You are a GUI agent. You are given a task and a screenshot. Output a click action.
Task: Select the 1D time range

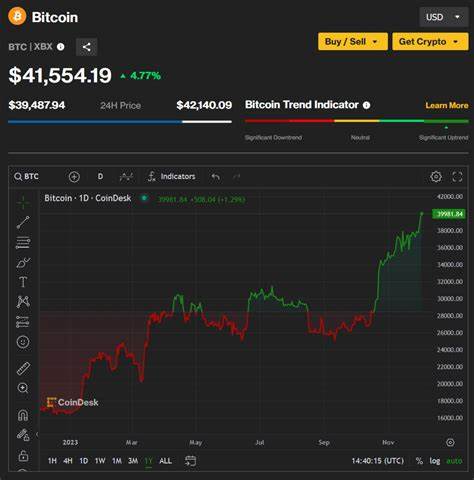coord(84,461)
